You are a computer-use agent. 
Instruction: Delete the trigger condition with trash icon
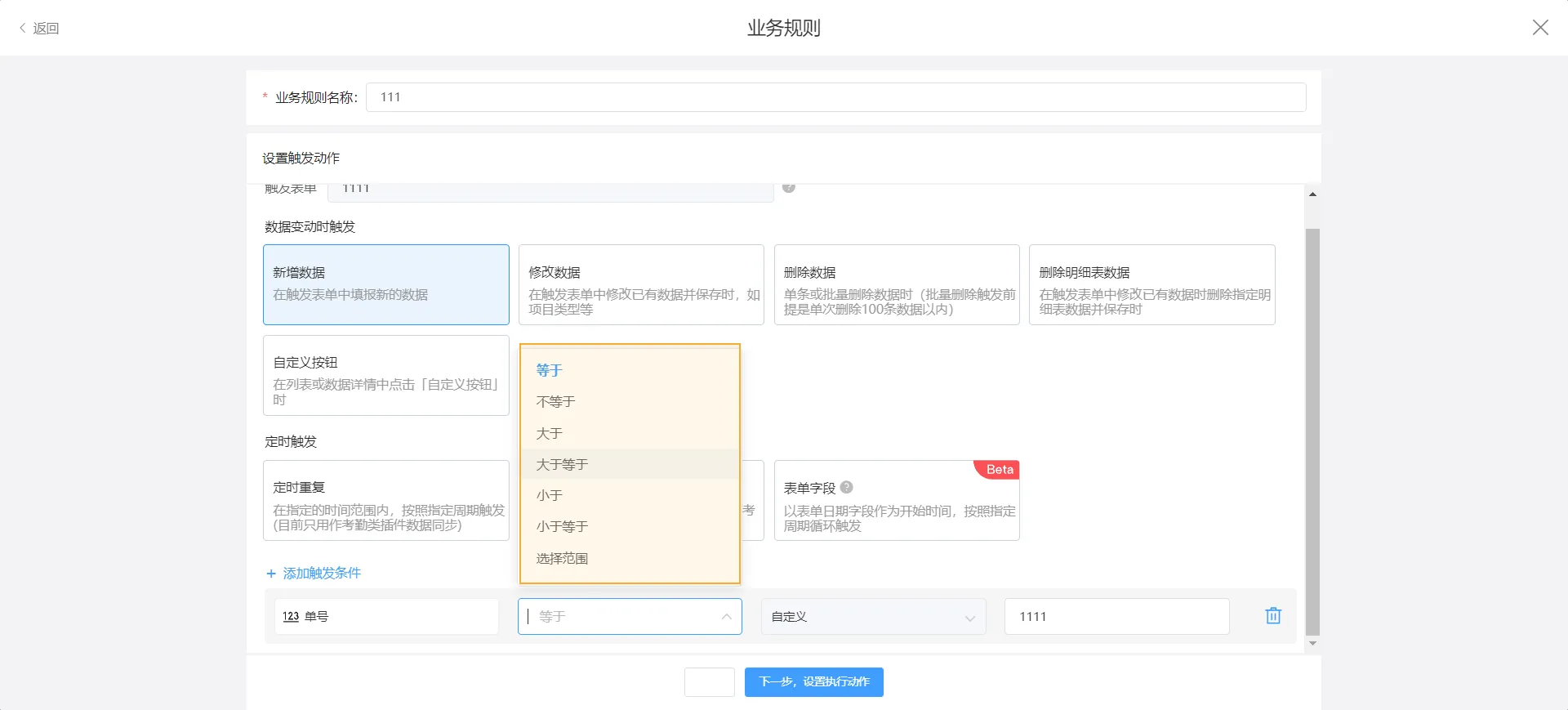click(1272, 616)
